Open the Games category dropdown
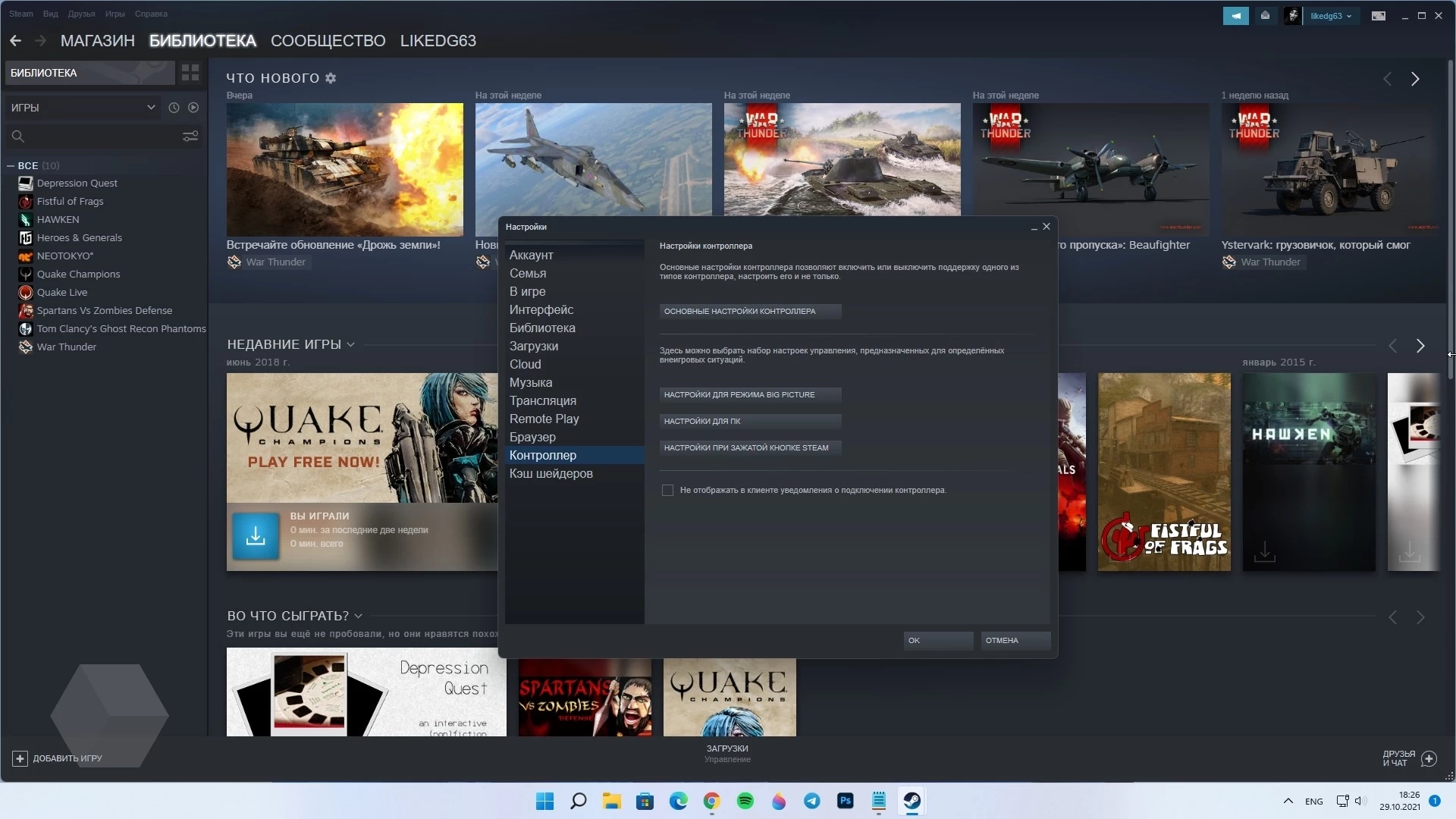Viewport: 1456px width, 819px height. tap(82, 108)
